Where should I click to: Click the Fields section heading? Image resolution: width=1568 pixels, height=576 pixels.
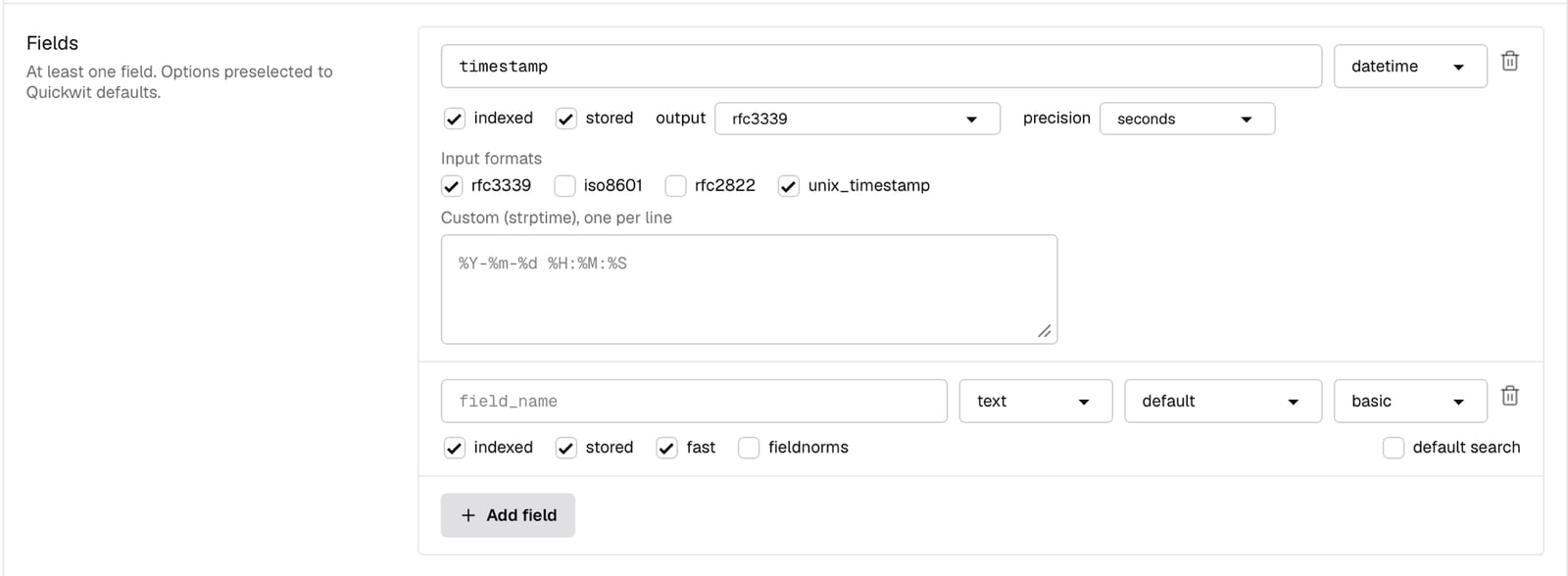52,43
